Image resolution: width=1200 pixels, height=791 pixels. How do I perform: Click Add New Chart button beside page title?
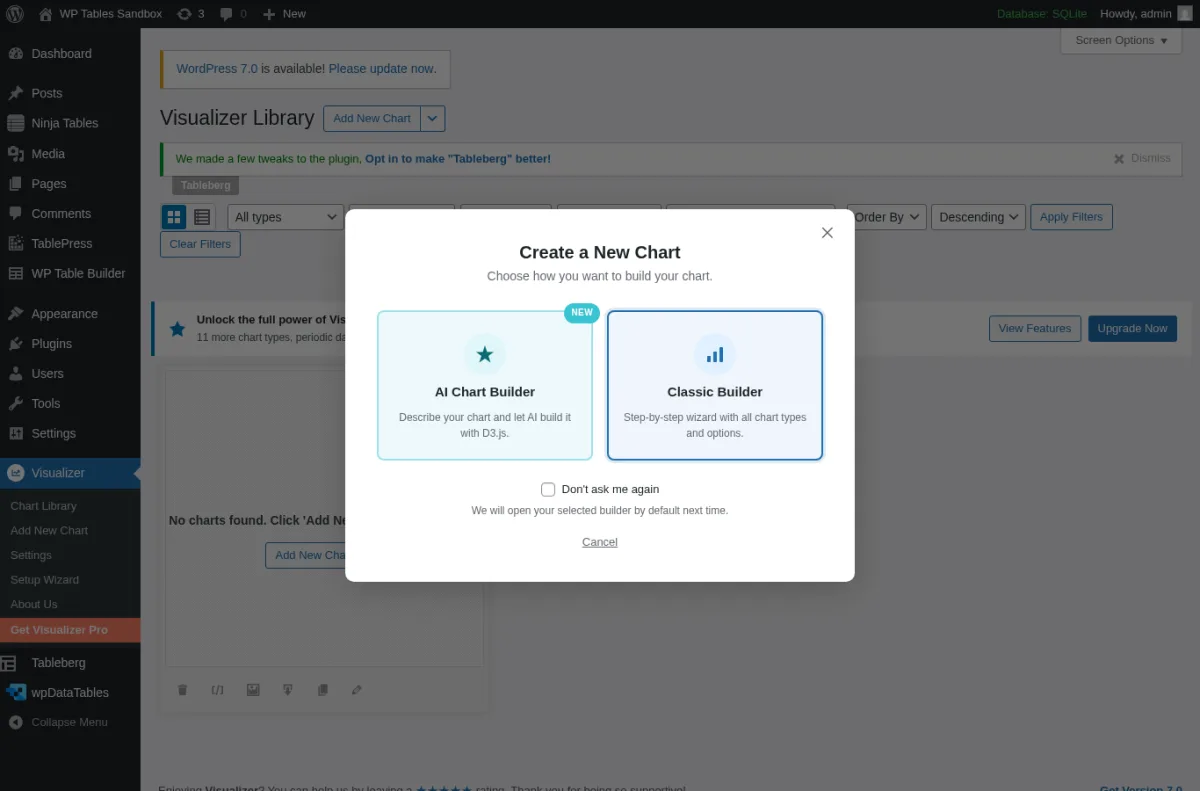click(x=371, y=118)
